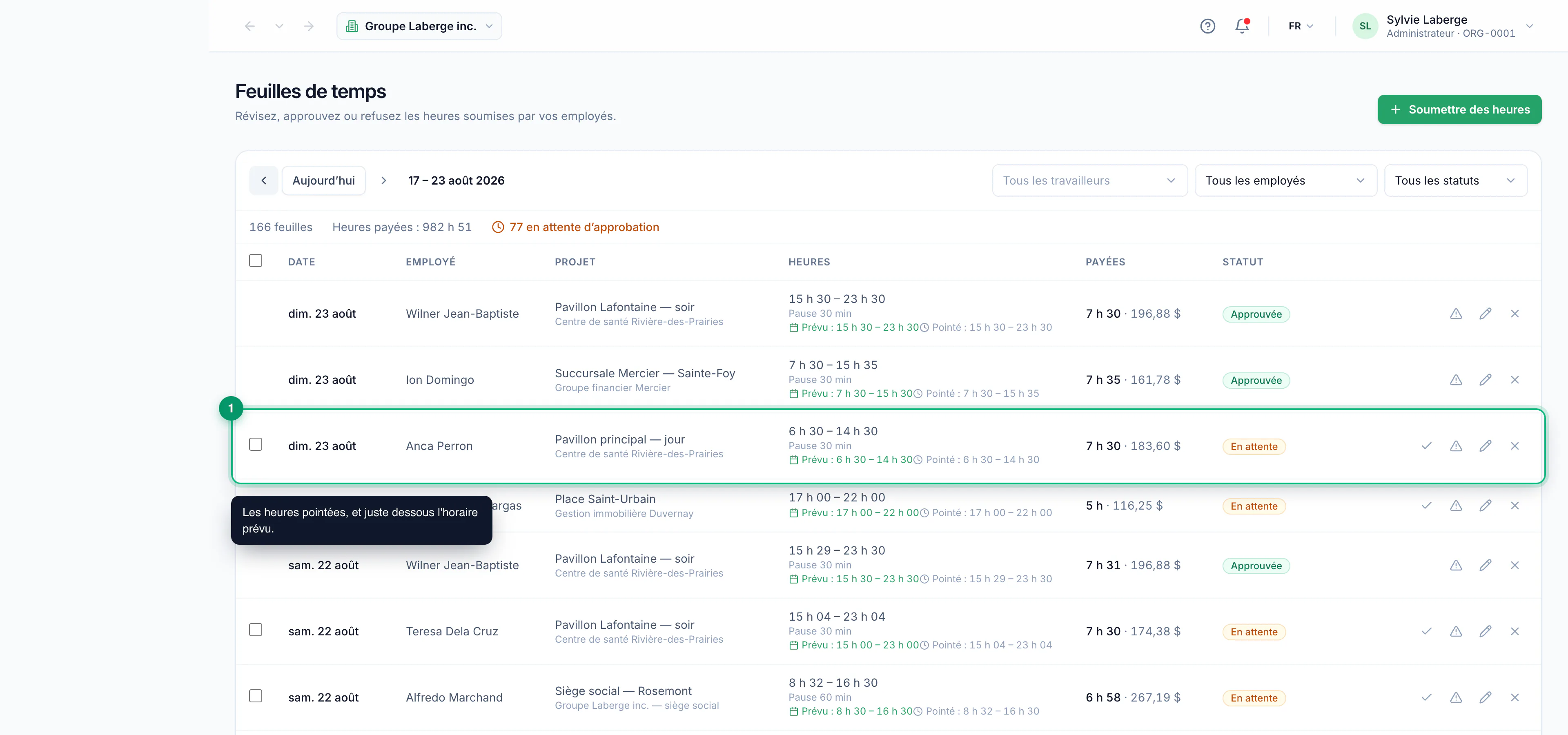Flag Place Saint-Urbain entry warning icon
The height and width of the screenshot is (735, 1568).
1455,506
